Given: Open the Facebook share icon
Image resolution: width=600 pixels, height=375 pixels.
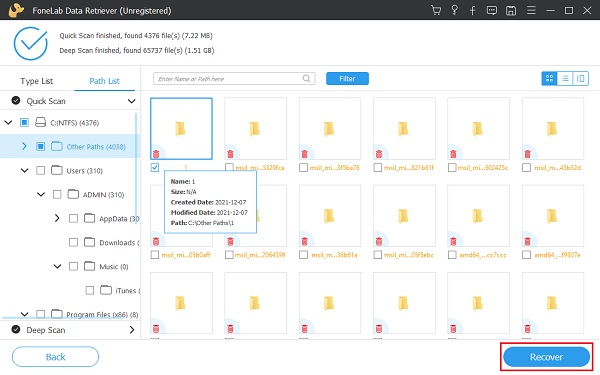Looking at the screenshot, I should (x=473, y=10).
